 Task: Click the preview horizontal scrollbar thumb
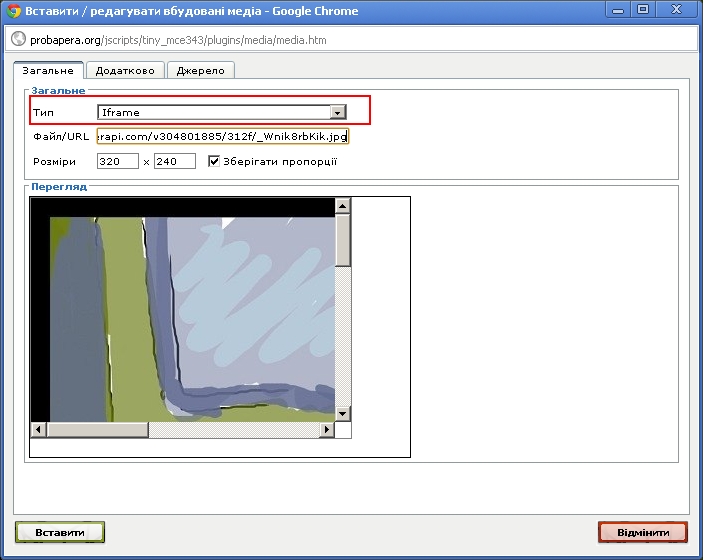[98, 430]
